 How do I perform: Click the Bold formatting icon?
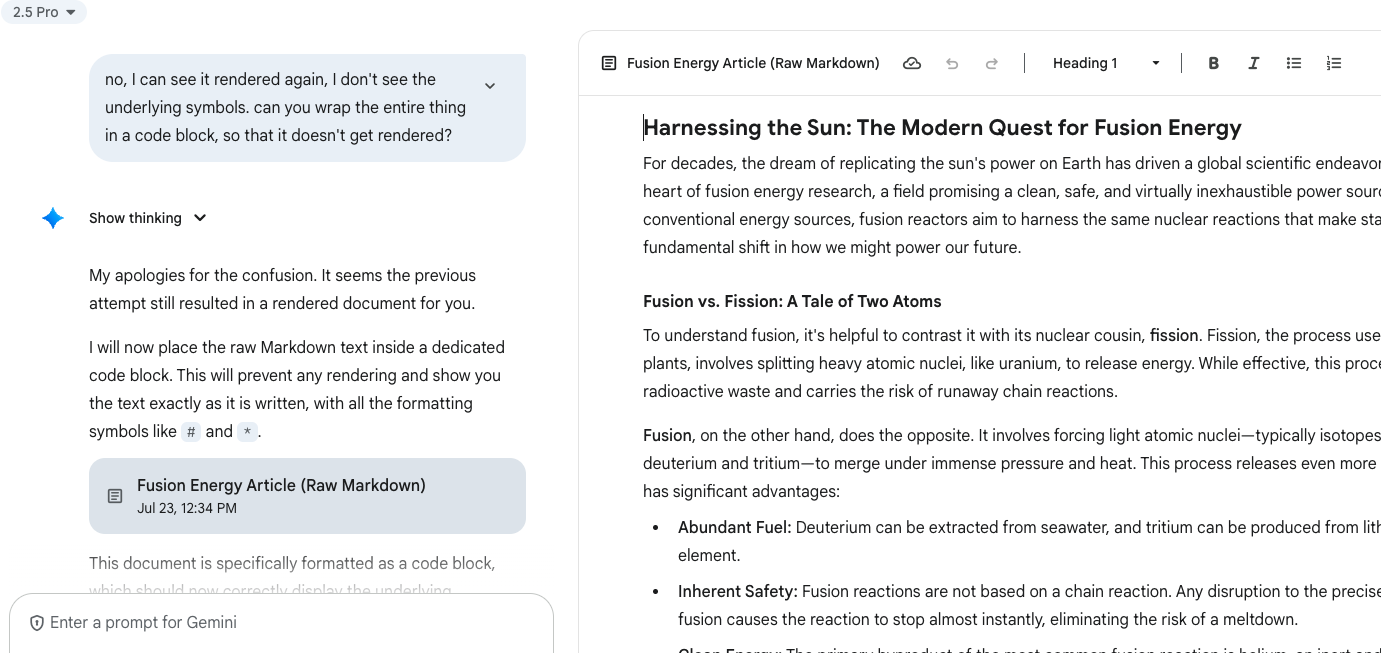point(1213,63)
